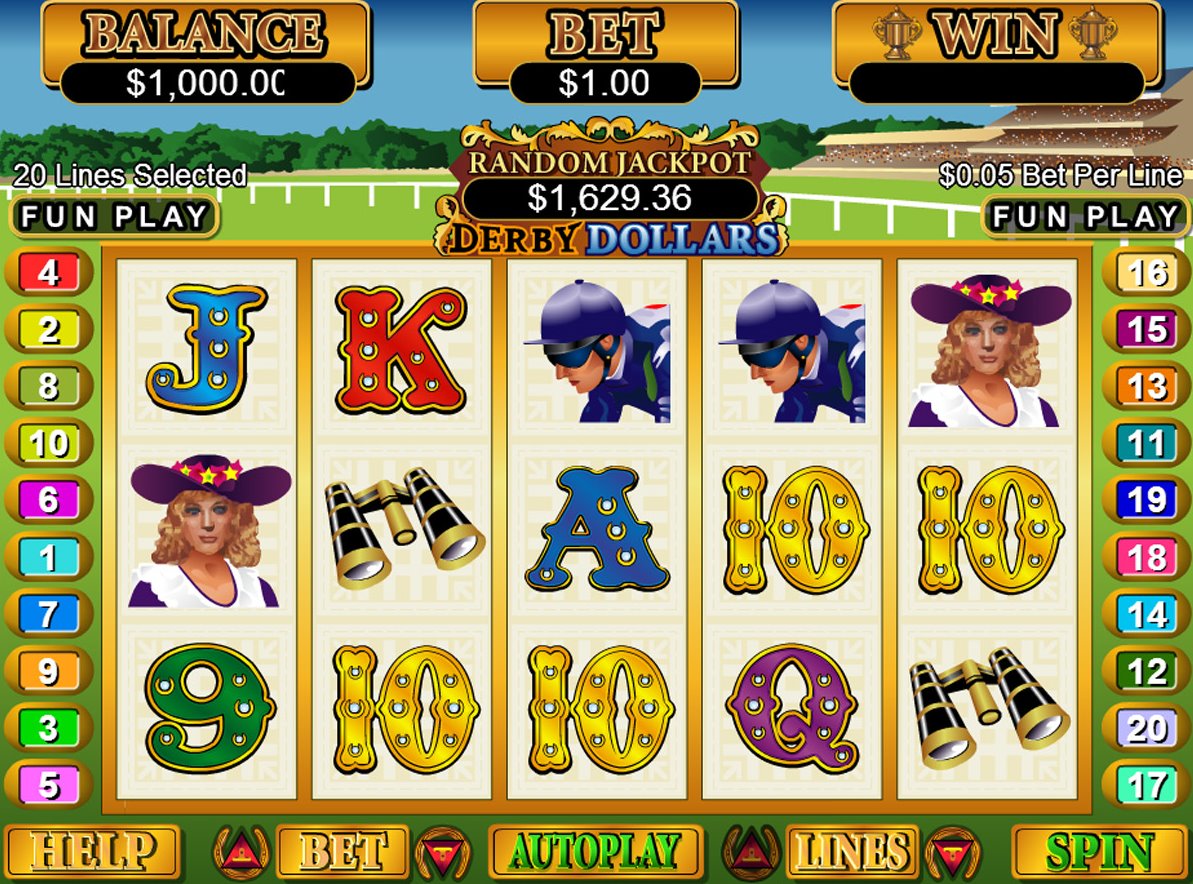Select payline 1 cyan indicator
1193x884 pixels.
[49, 558]
